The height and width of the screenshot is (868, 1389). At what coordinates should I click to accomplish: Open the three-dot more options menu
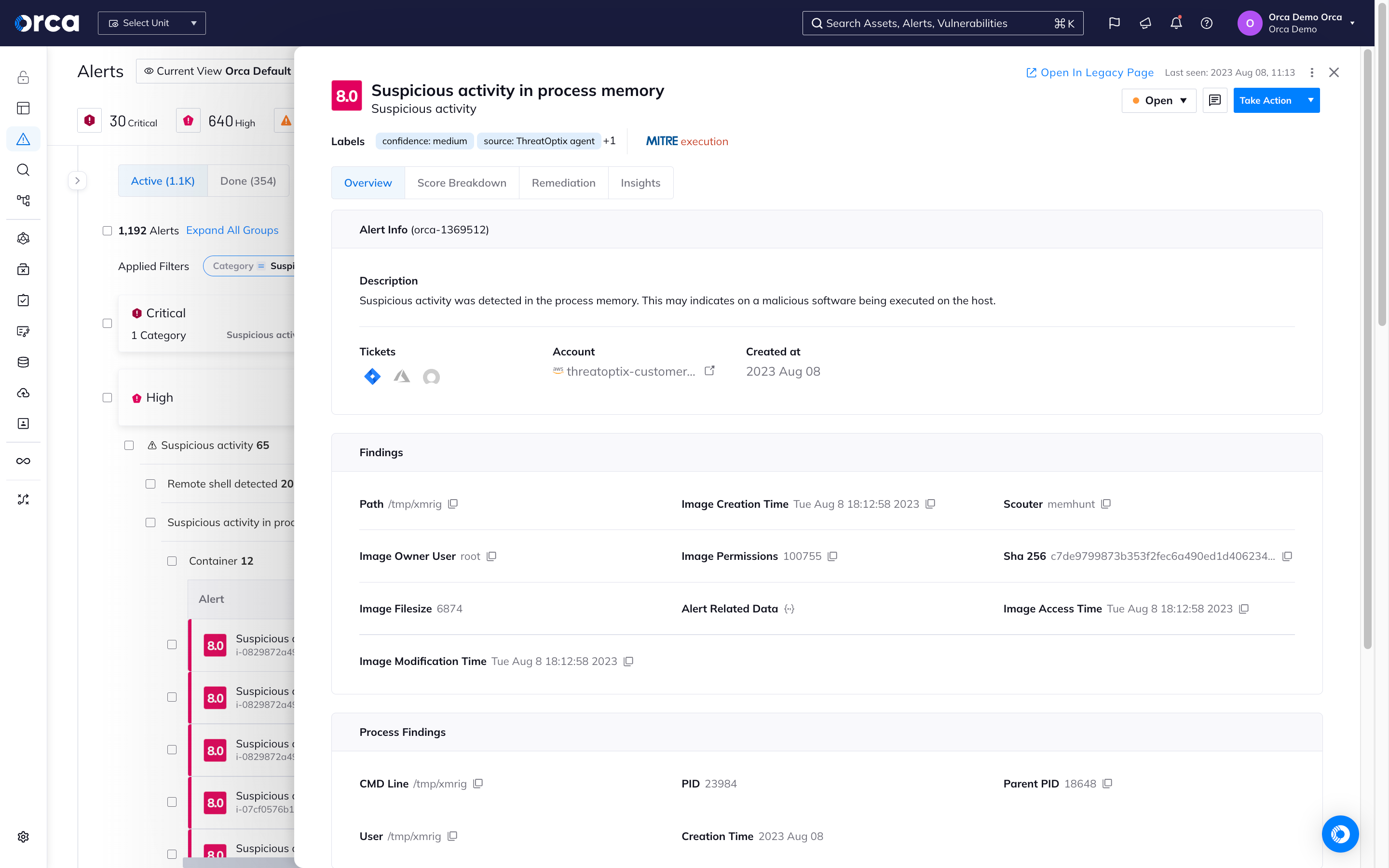pos(1311,72)
